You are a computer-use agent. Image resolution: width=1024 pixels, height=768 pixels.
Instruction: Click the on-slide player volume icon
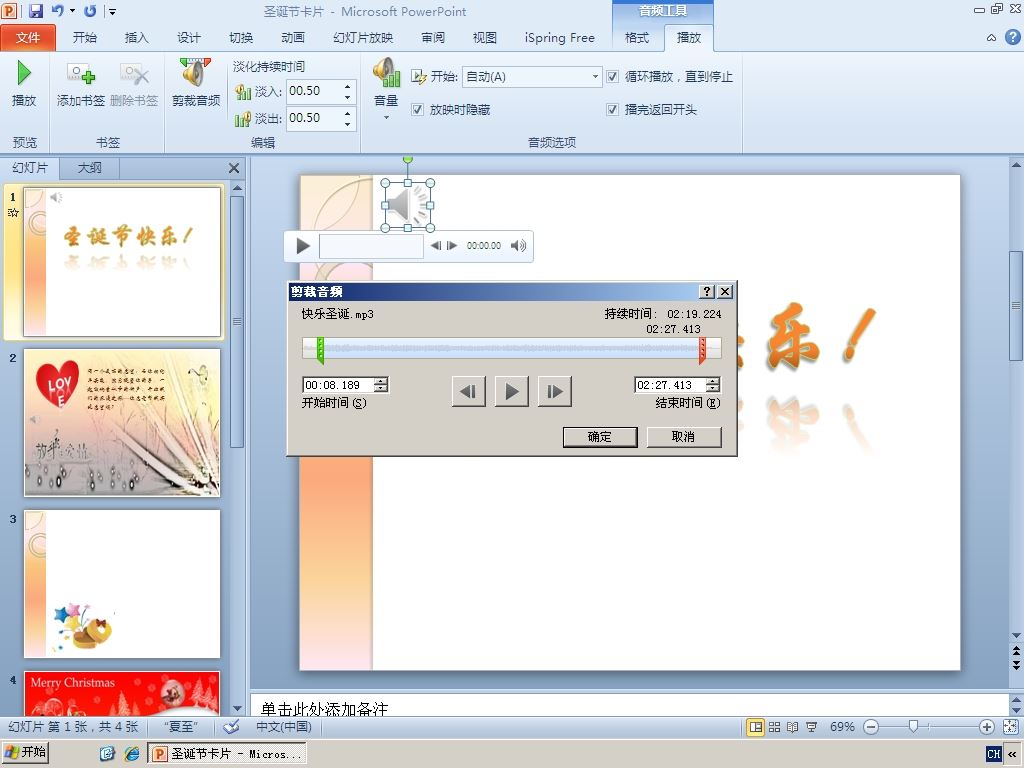click(519, 246)
